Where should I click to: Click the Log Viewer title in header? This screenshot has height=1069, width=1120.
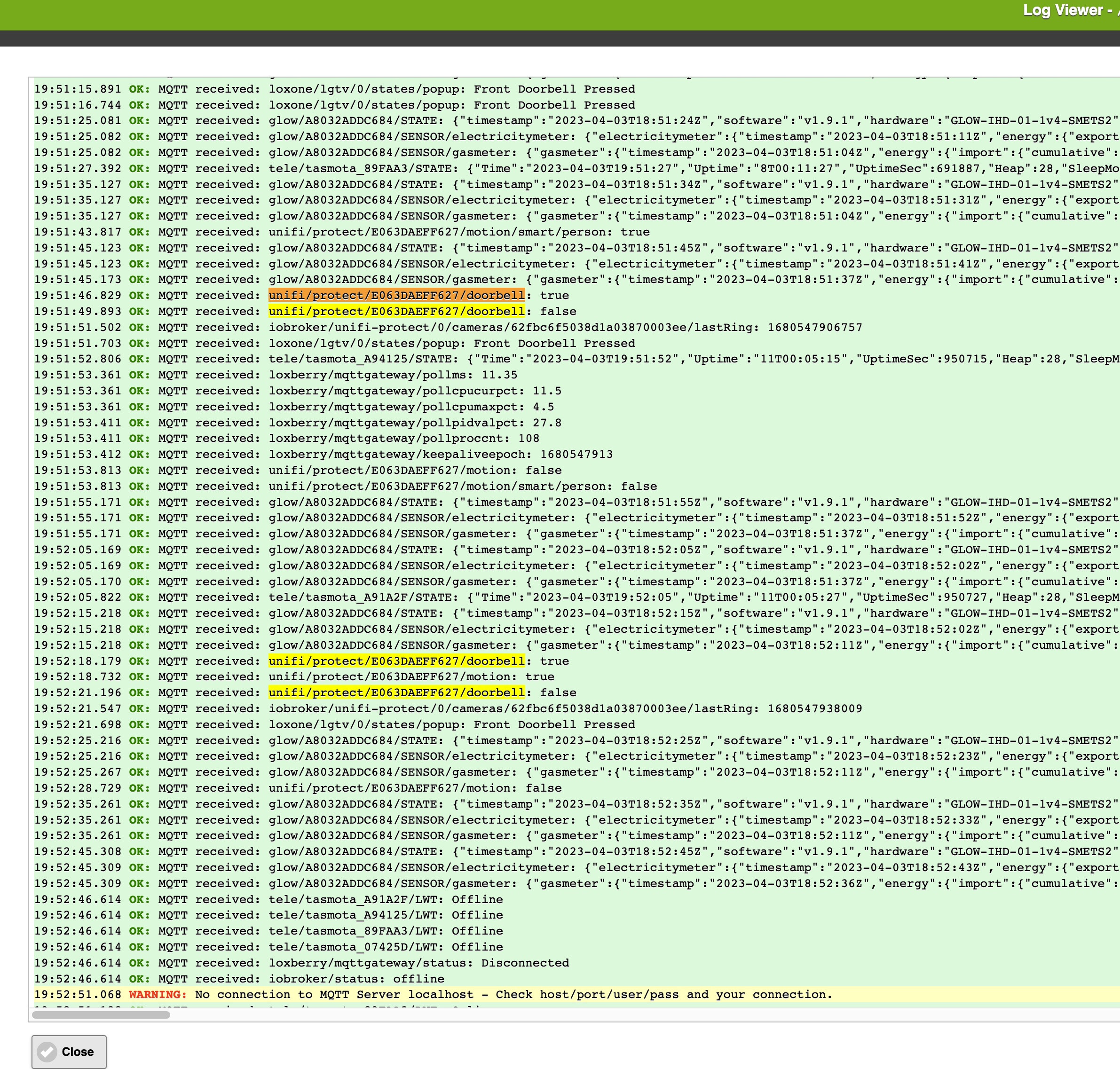click(1065, 10)
